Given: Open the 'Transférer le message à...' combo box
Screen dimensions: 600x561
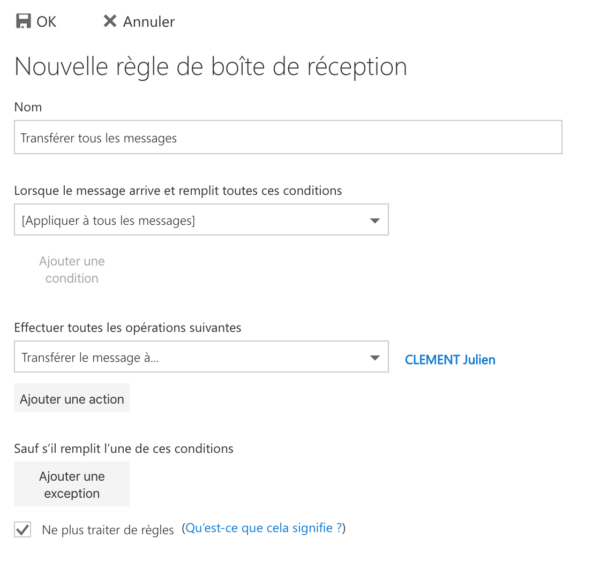Looking at the screenshot, I should pos(201,357).
